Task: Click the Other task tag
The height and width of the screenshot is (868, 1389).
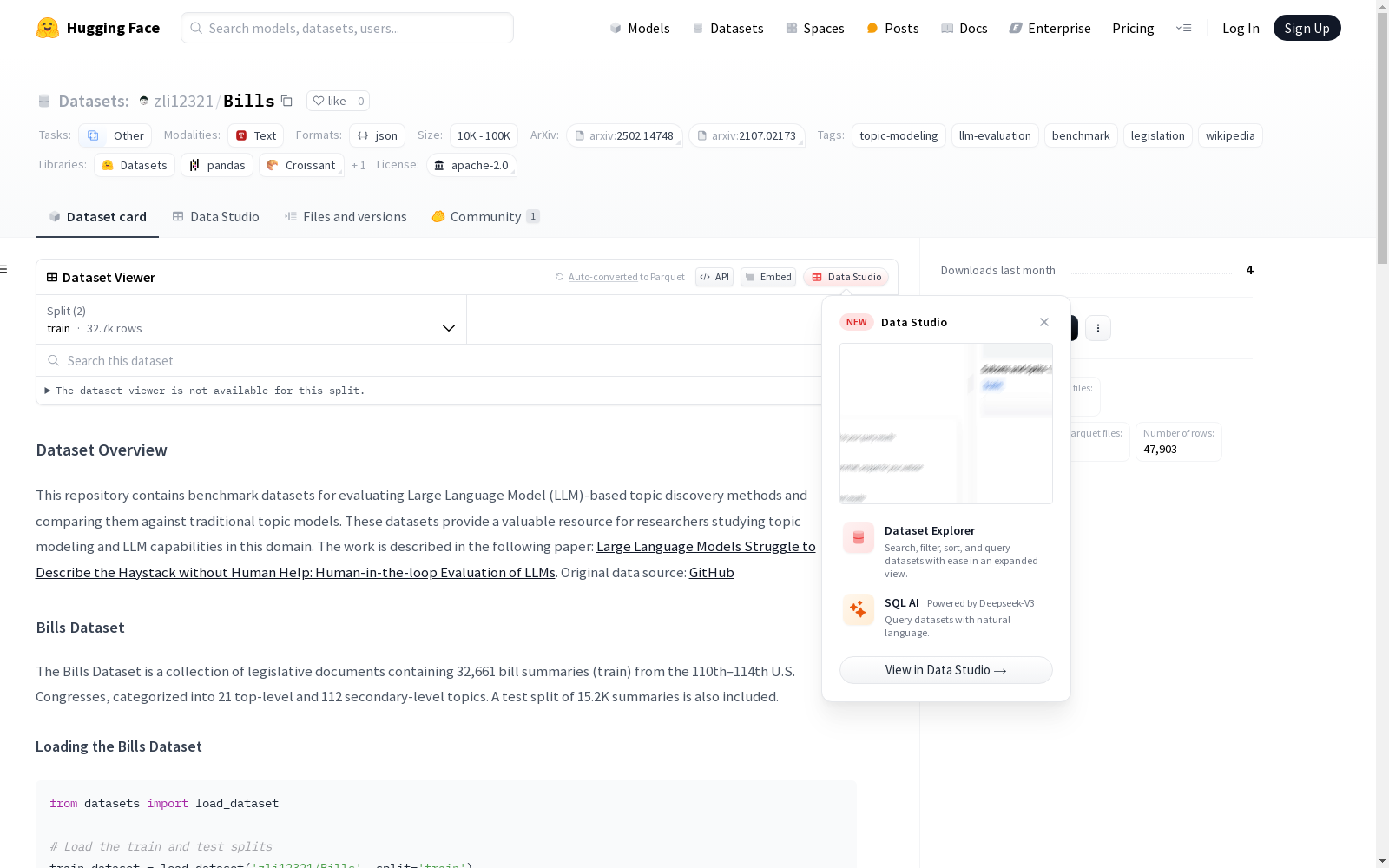Action: pos(115,135)
